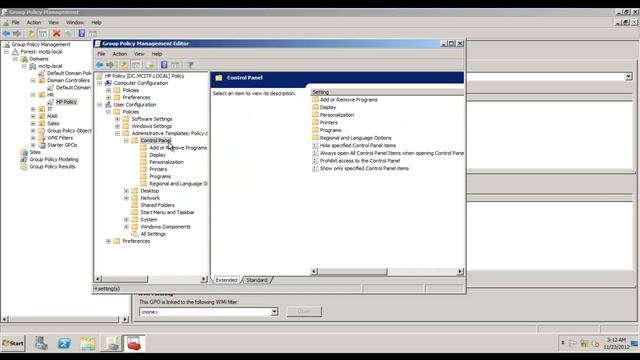
Task: Click red Delete X in Group Policy Management toolbar
Action: click(x=56, y=33)
